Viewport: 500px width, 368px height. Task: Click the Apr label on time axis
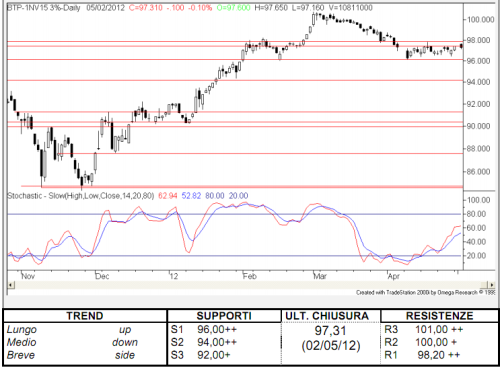click(394, 276)
